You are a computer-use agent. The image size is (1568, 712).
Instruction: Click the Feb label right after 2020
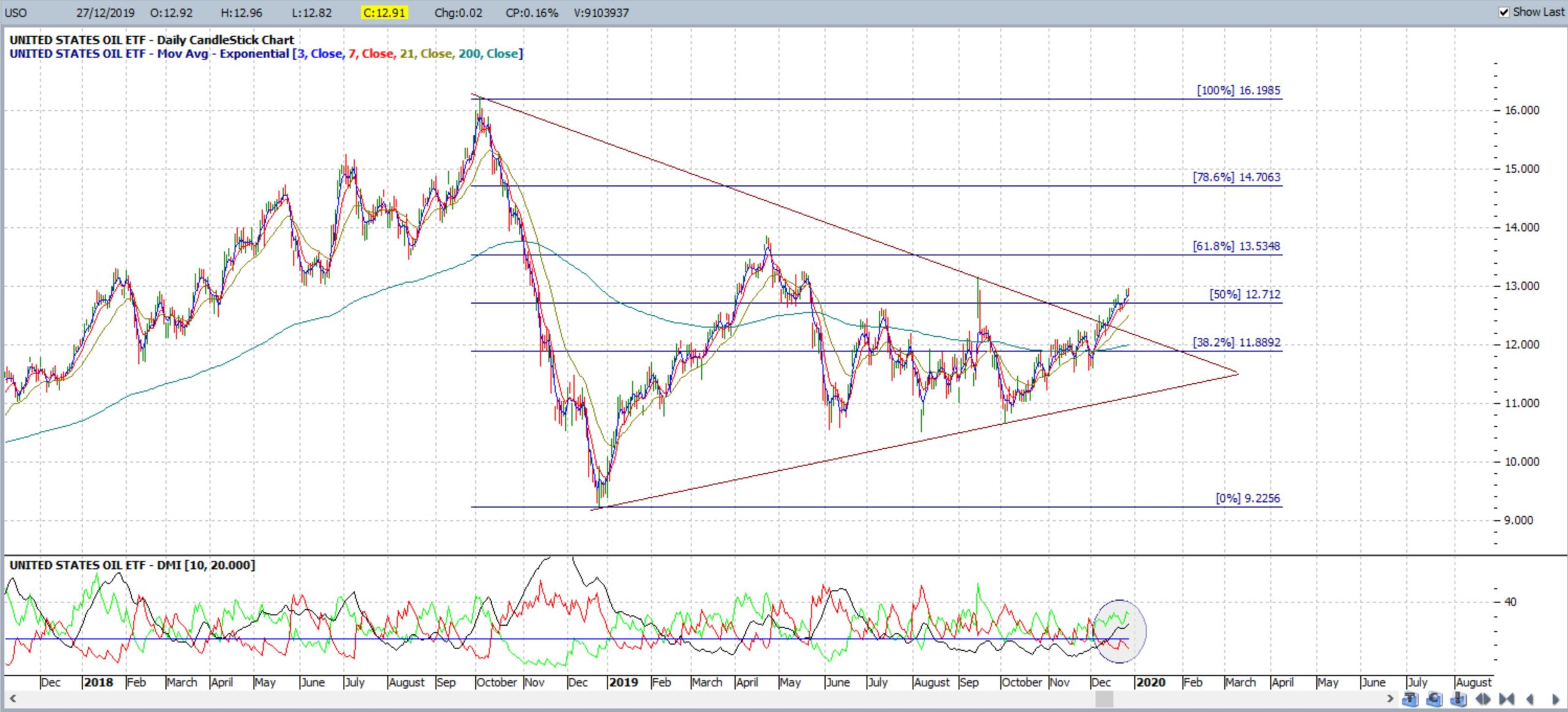(1193, 682)
